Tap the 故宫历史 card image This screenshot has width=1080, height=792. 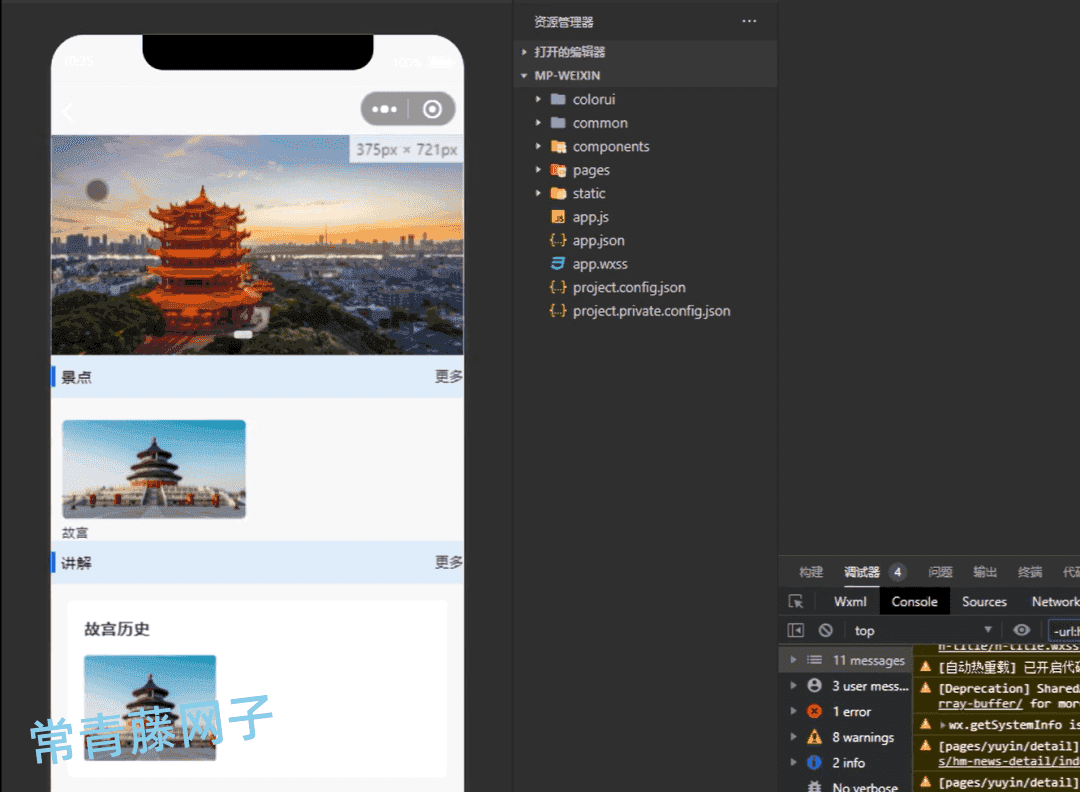coord(149,707)
